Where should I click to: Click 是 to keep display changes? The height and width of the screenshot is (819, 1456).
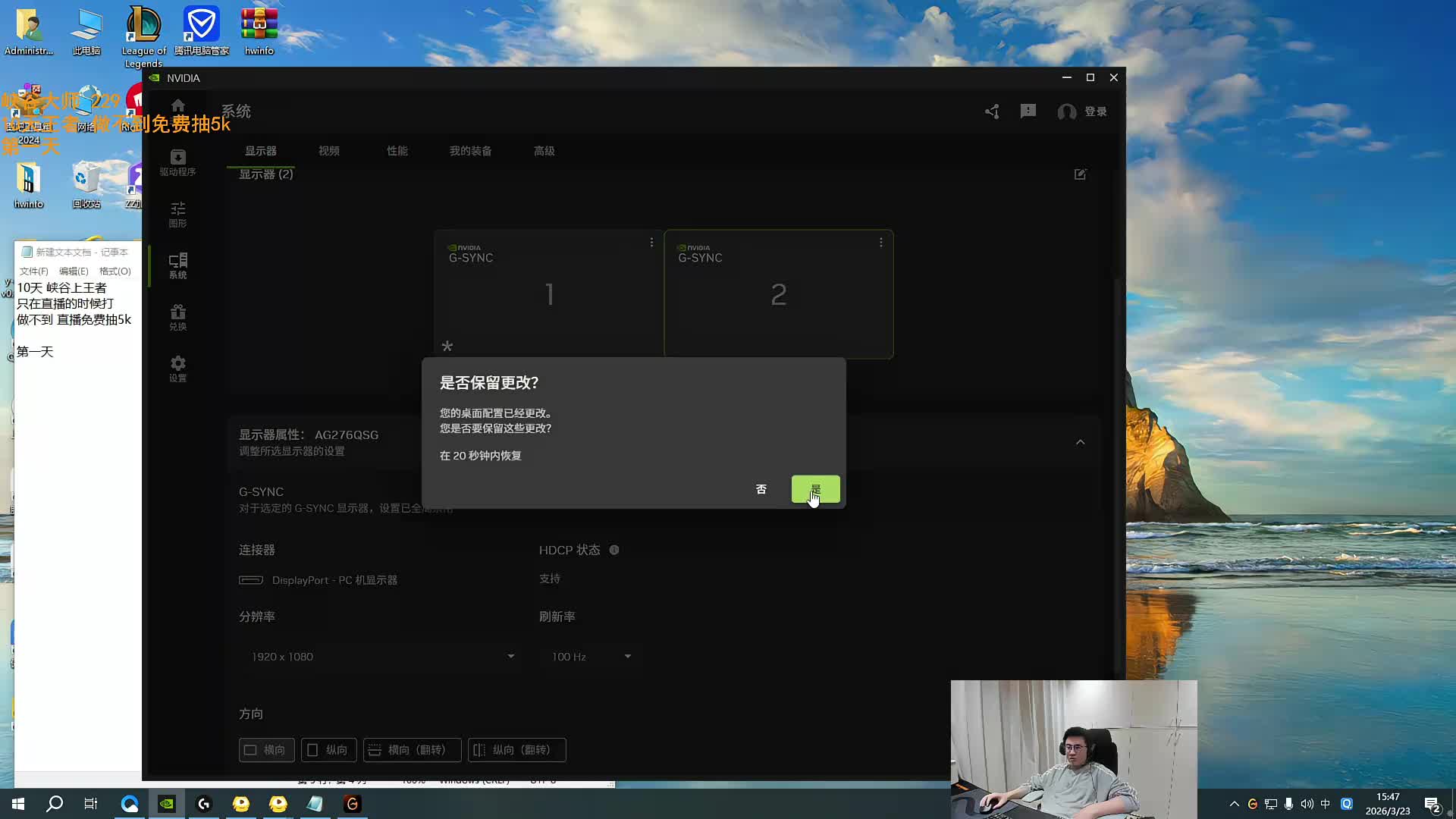[x=815, y=489]
